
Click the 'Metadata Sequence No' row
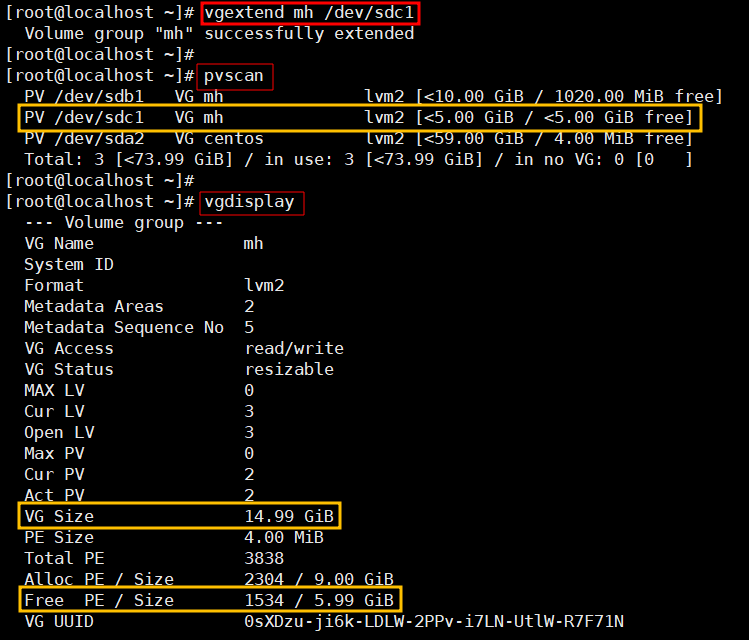coord(139,328)
